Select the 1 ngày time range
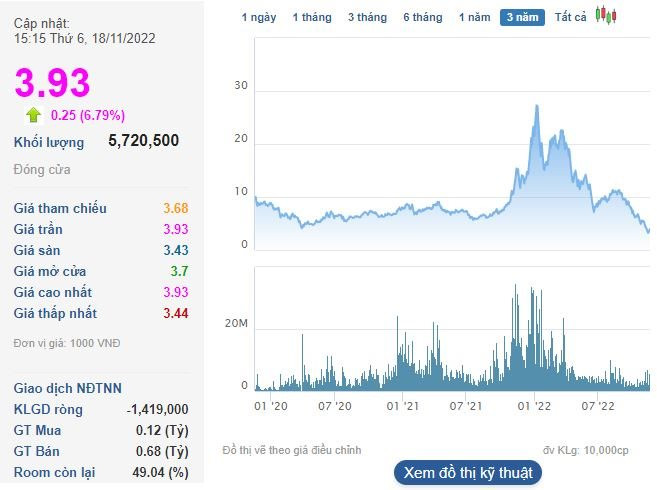The image size is (657, 490). point(260,17)
